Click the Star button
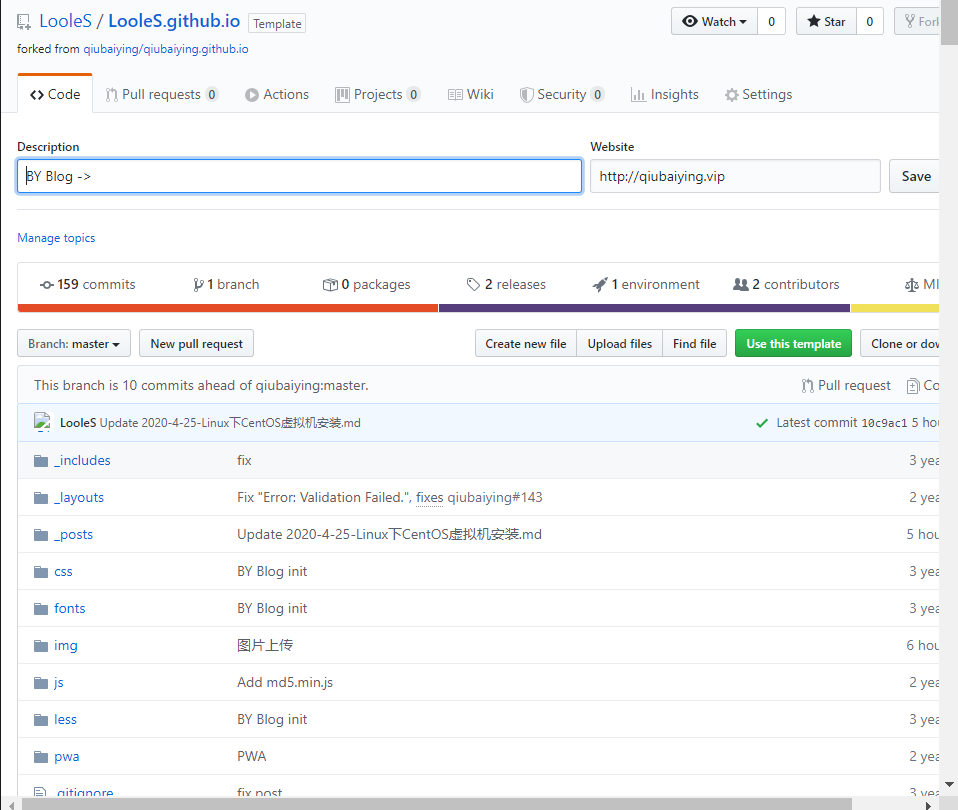The image size is (958, 810). pos(826,21)
